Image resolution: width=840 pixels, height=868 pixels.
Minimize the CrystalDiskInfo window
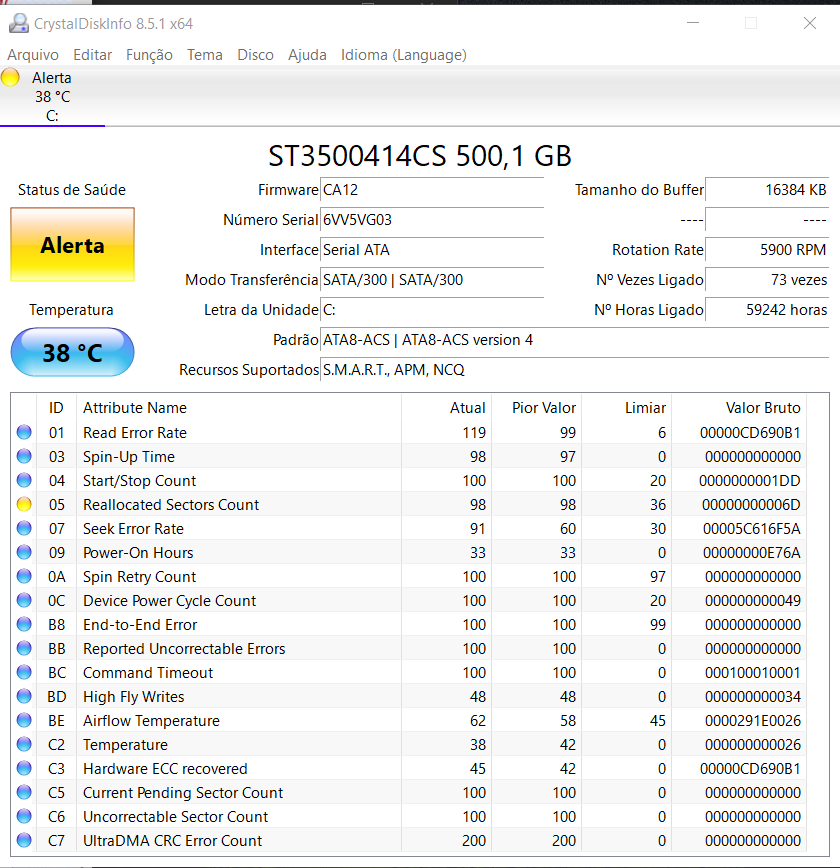point(693,23)
